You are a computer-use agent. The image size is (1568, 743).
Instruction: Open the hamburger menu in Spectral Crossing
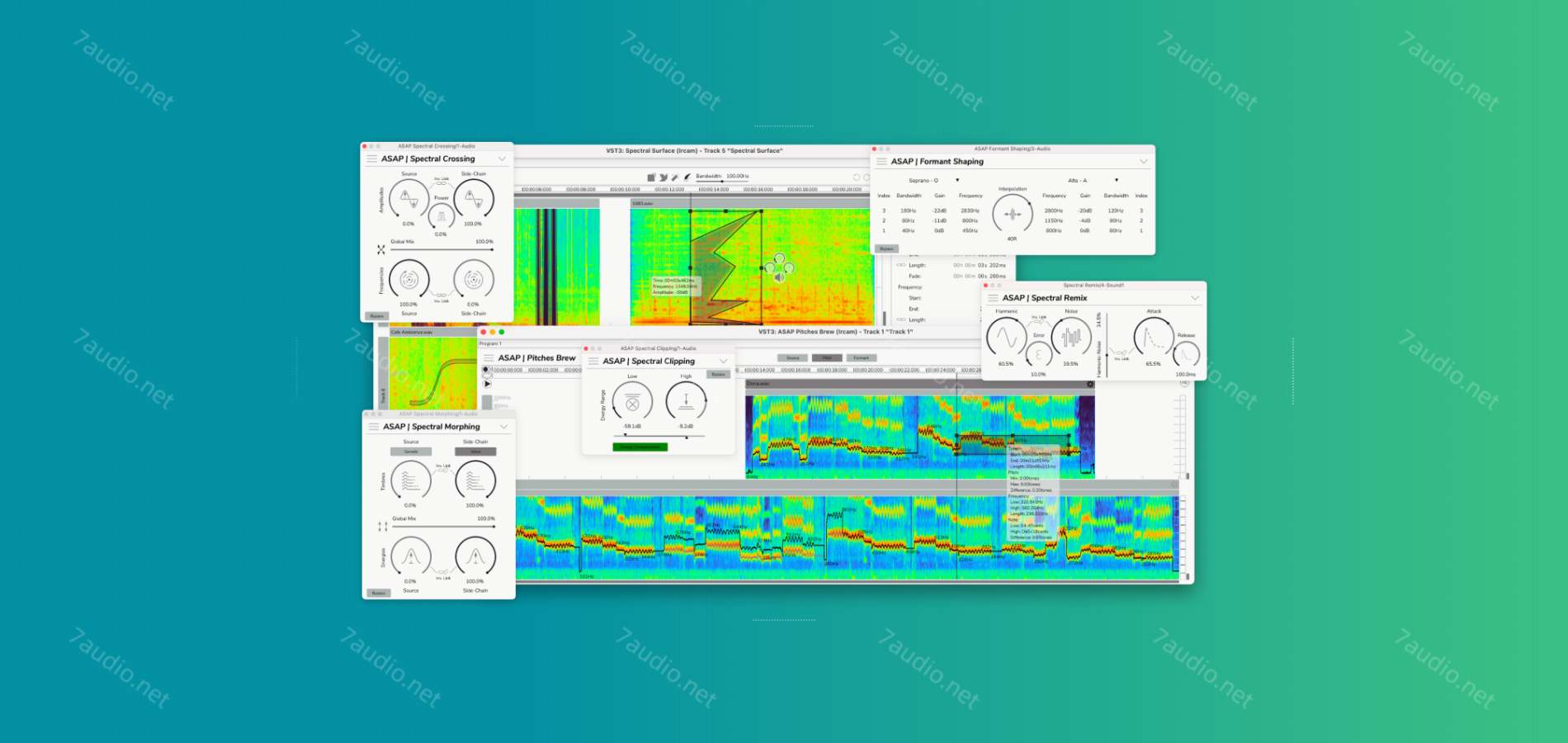[x=372, y=159]
